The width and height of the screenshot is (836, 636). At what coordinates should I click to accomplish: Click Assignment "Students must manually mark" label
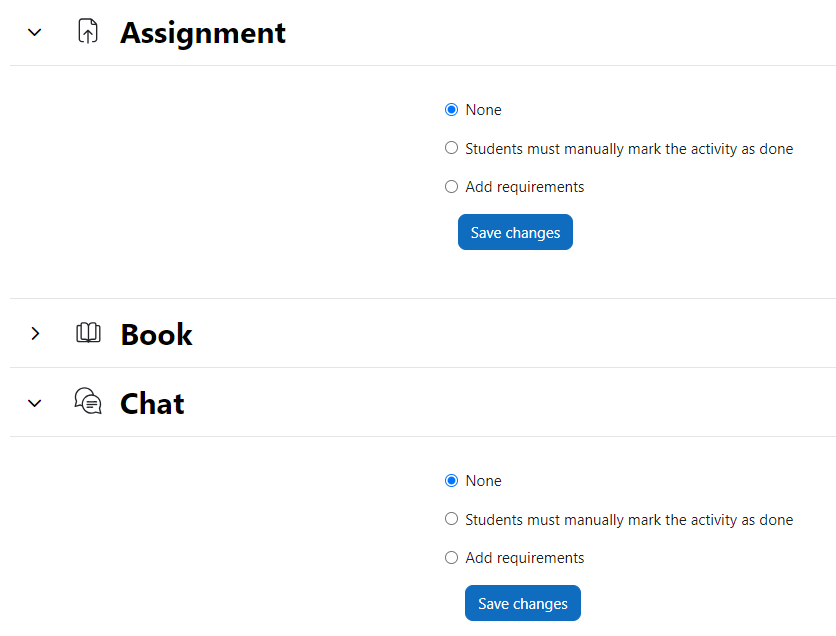629,149
